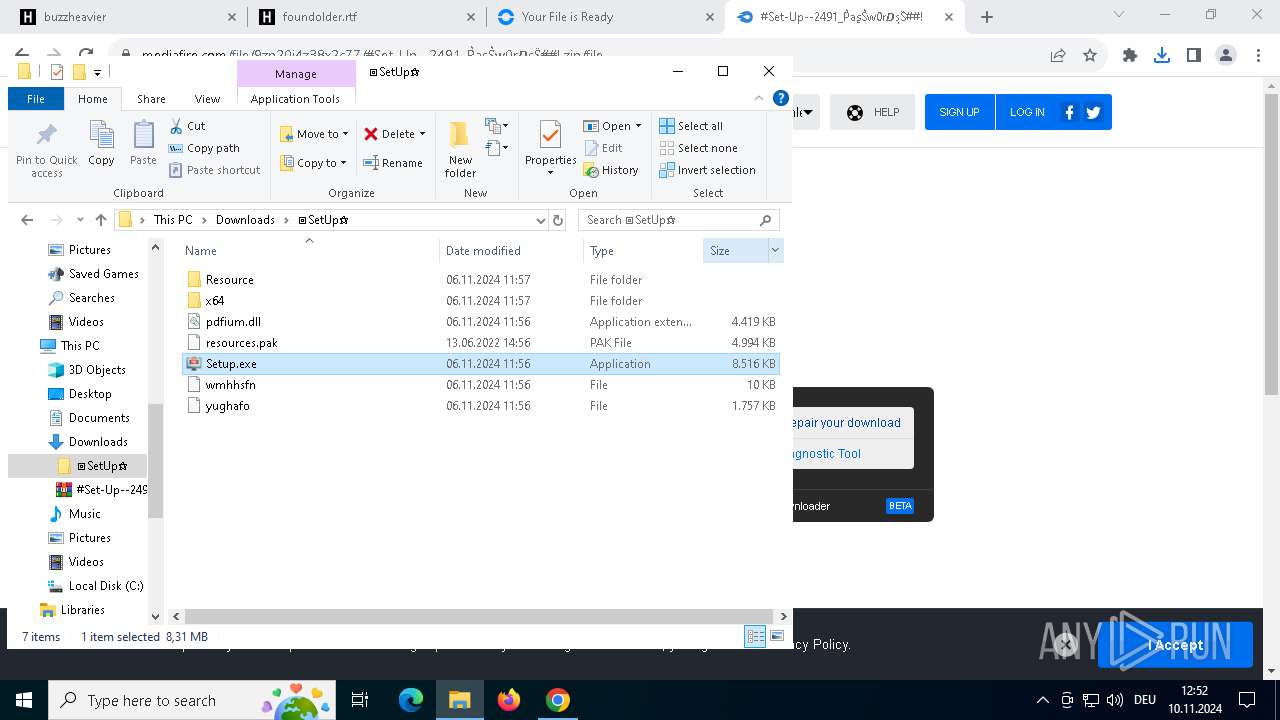The width and height of the screenshot is (1280, 720).
Task: Click SIGN UP on MediaFire
Action: pos(959,112)
